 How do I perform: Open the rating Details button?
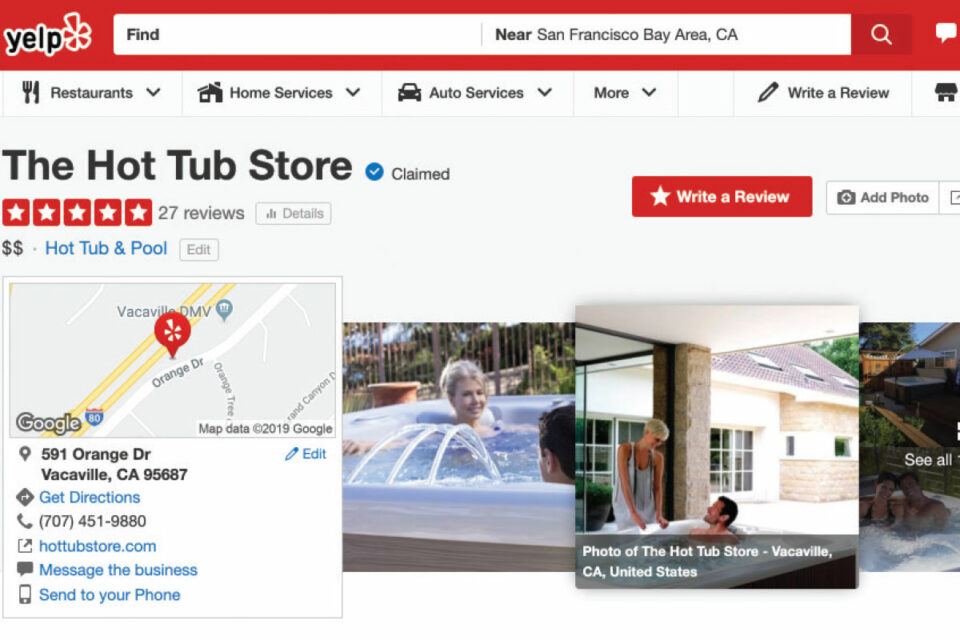pyautogui.click(x=293, y=214)
